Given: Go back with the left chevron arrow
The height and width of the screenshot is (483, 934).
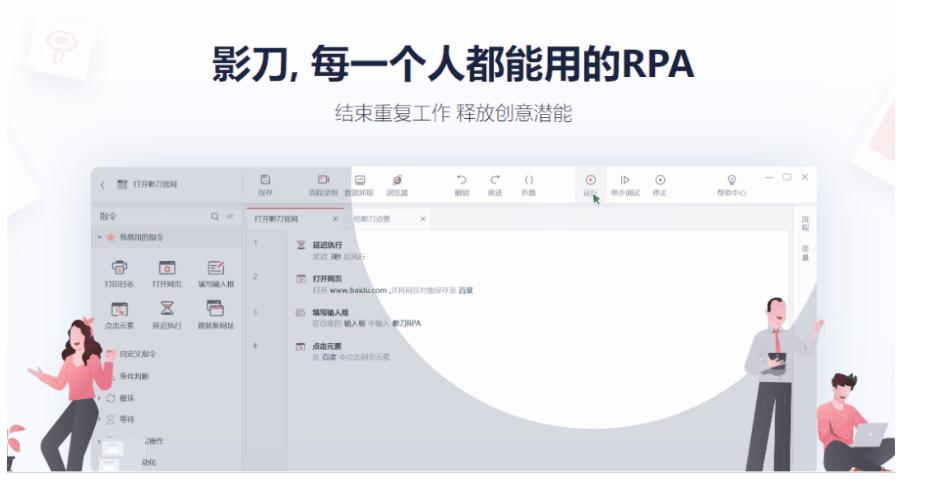Looking at the screenshot, I should click(x=102, y=185).
